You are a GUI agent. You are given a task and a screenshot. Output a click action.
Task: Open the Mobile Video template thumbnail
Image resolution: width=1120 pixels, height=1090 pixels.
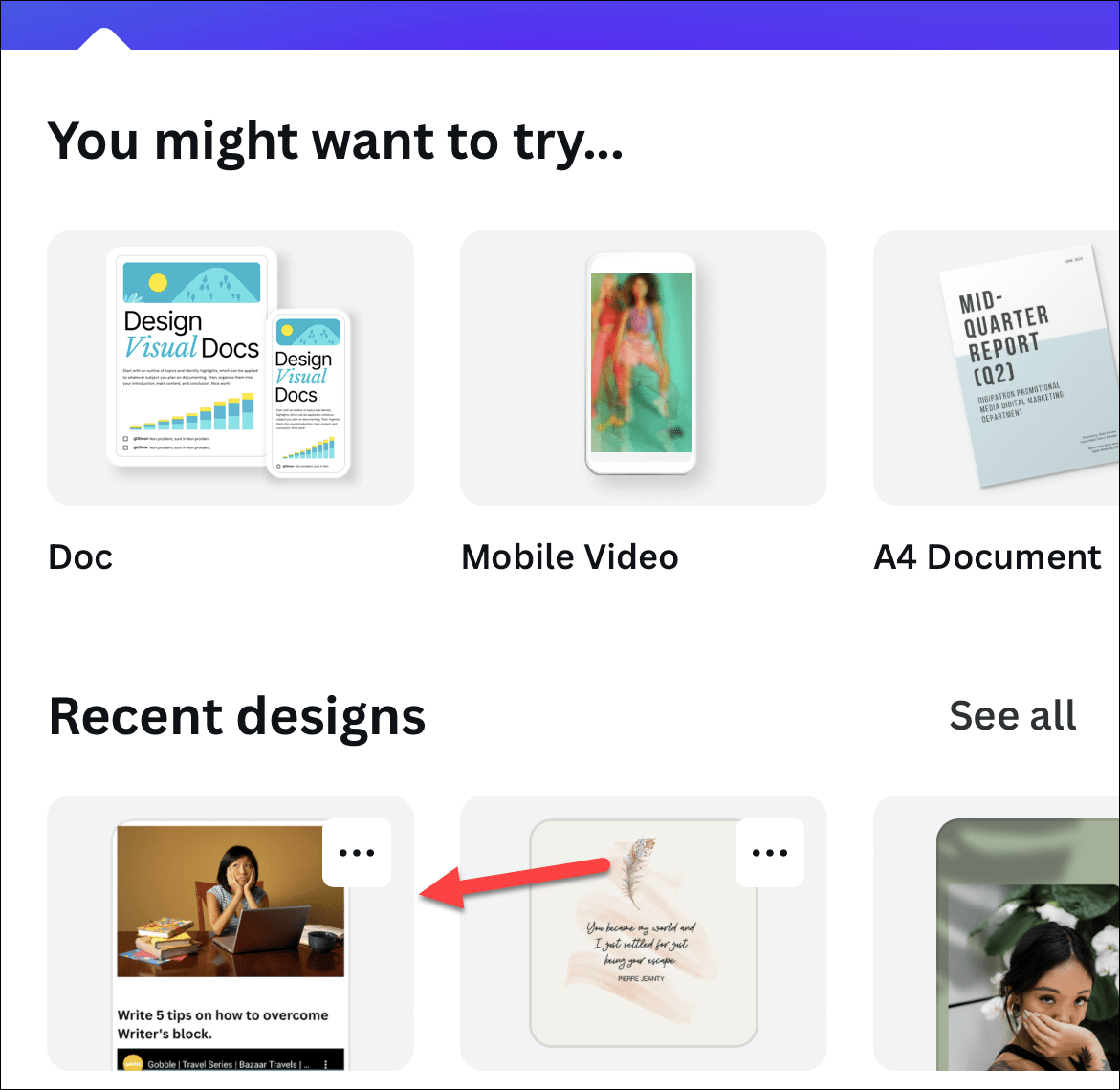643,367
